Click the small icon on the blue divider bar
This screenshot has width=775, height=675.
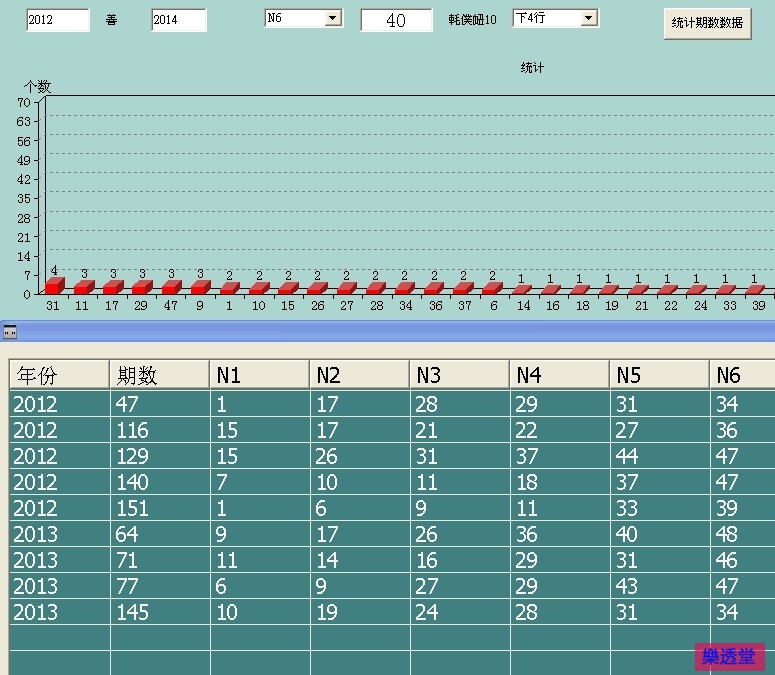(x=8, y=331)
